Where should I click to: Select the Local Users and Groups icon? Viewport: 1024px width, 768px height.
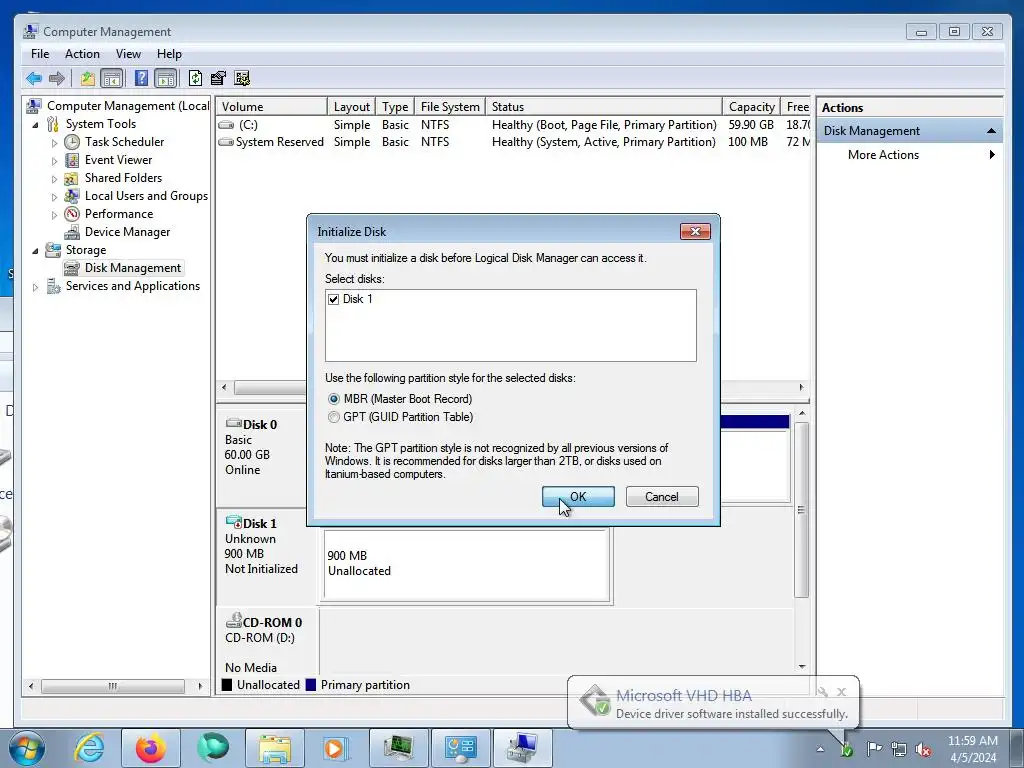[72, 196]
